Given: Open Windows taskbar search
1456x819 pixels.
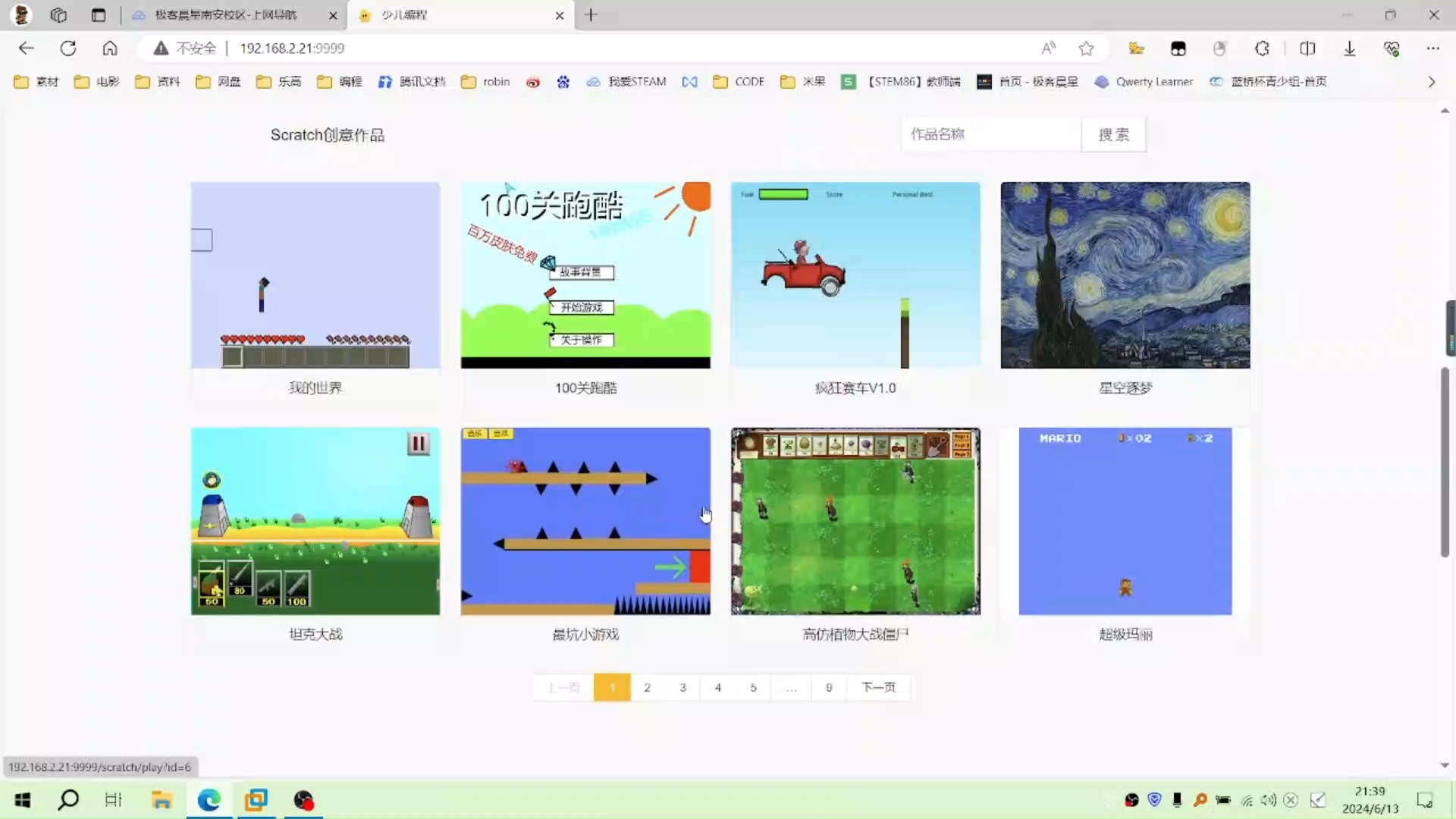Looking at the screenshot, I should point(68,800).
